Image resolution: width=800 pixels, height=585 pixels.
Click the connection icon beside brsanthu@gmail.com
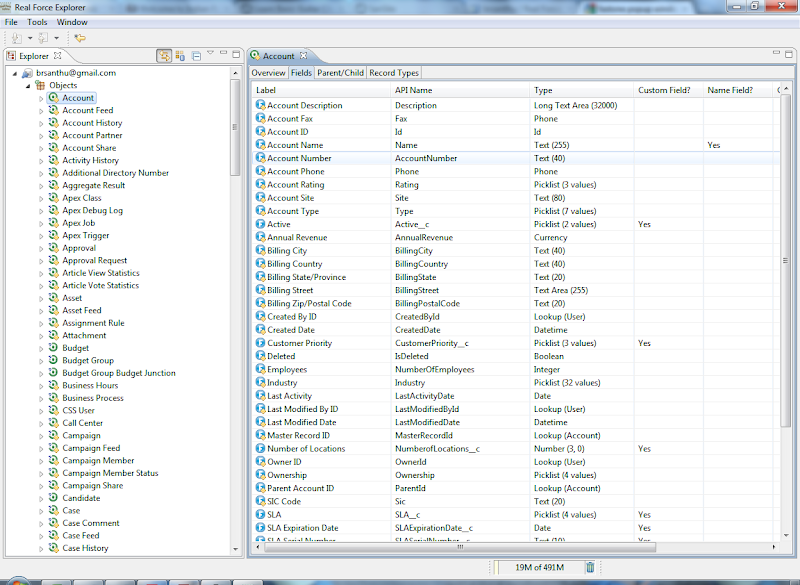coord(28,73)
